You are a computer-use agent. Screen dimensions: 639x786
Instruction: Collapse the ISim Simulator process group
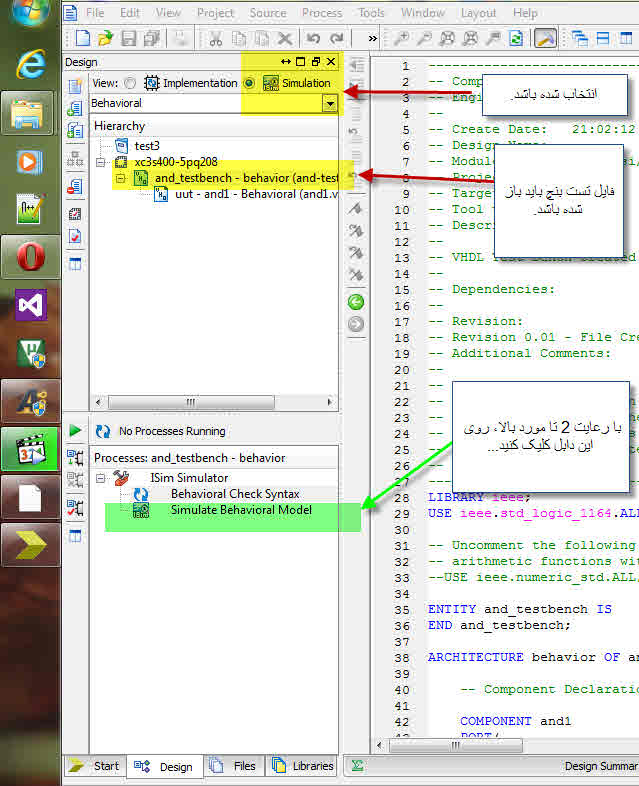point(101,478)
